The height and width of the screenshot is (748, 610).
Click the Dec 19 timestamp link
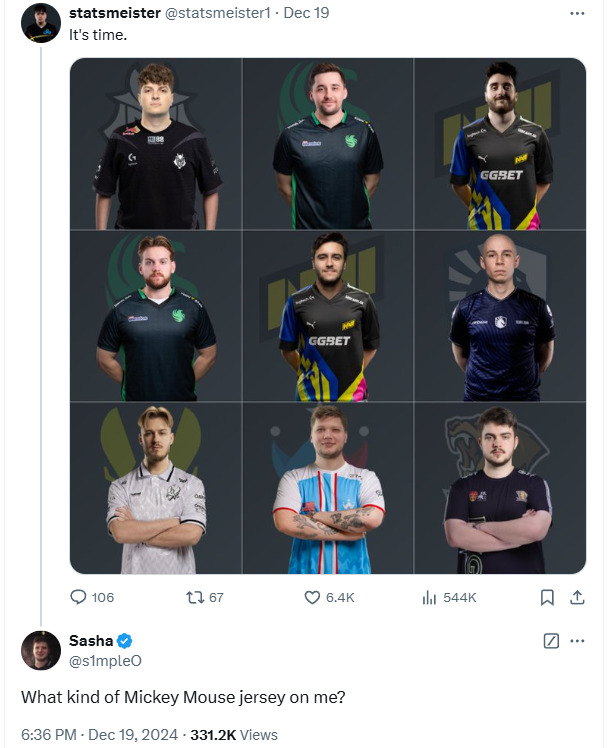305,13
